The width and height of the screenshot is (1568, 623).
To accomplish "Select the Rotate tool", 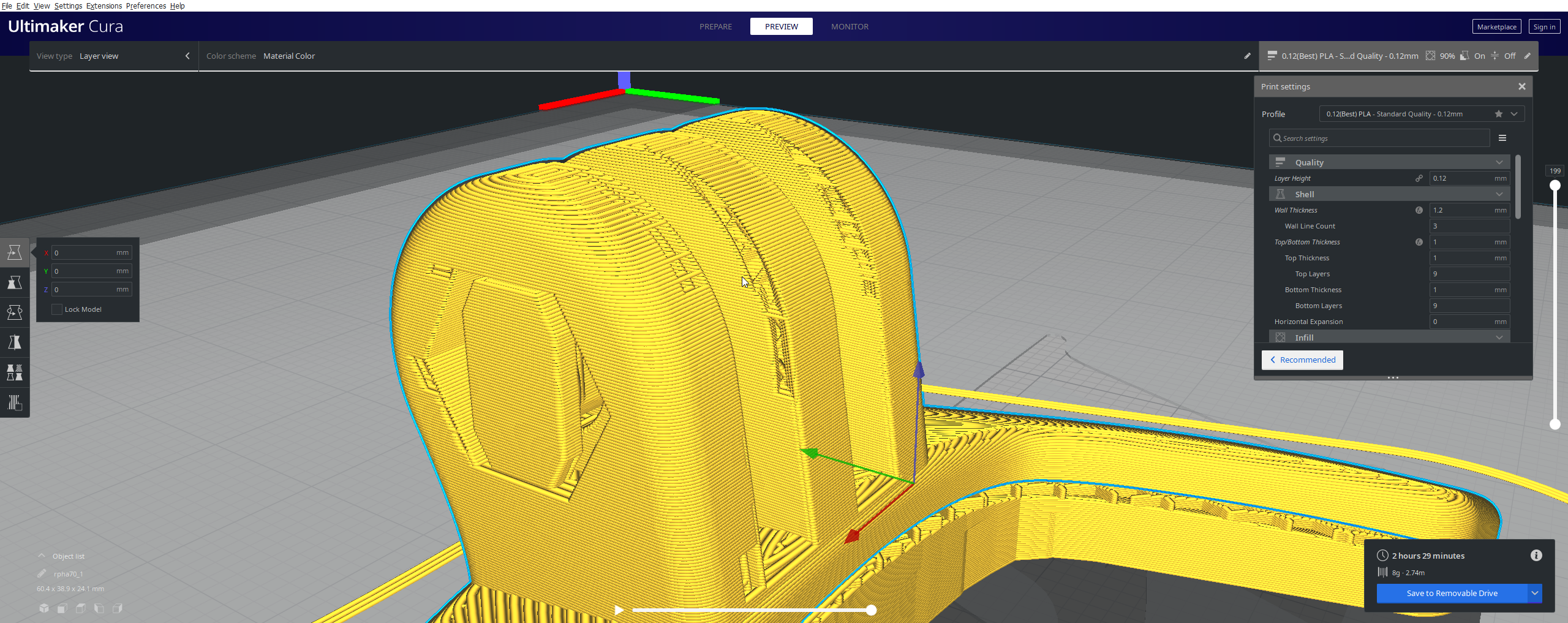I will coord(14,312).
